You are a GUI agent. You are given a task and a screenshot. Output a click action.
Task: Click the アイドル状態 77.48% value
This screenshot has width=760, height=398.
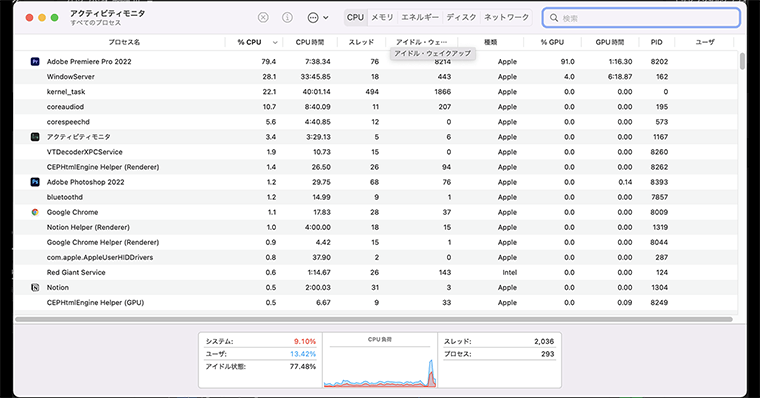click(x=303, y=366)
